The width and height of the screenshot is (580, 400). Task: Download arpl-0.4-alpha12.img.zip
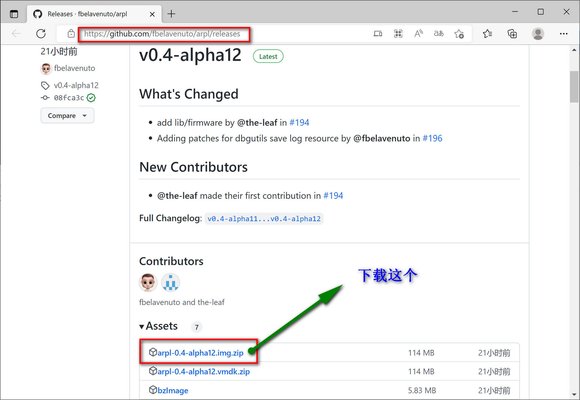click(x=200, y=353)
